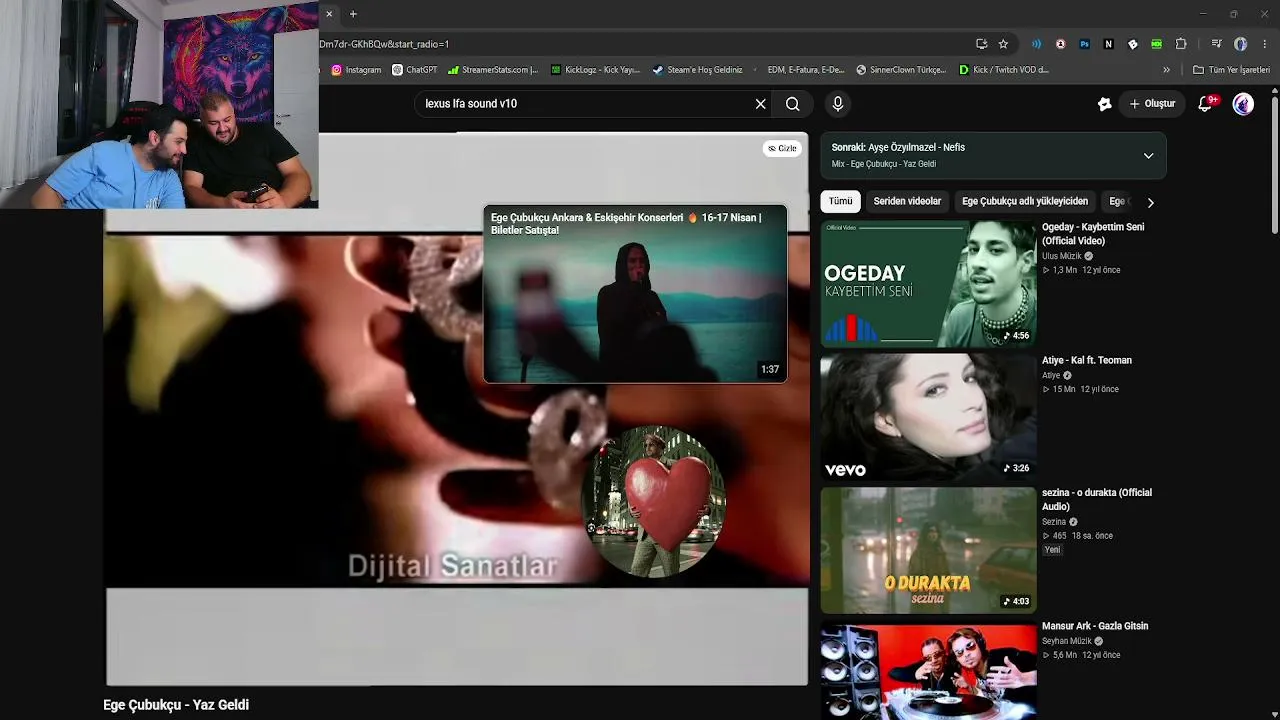
Task: Click the Oluştur create button
Action: pos(1152,104)
